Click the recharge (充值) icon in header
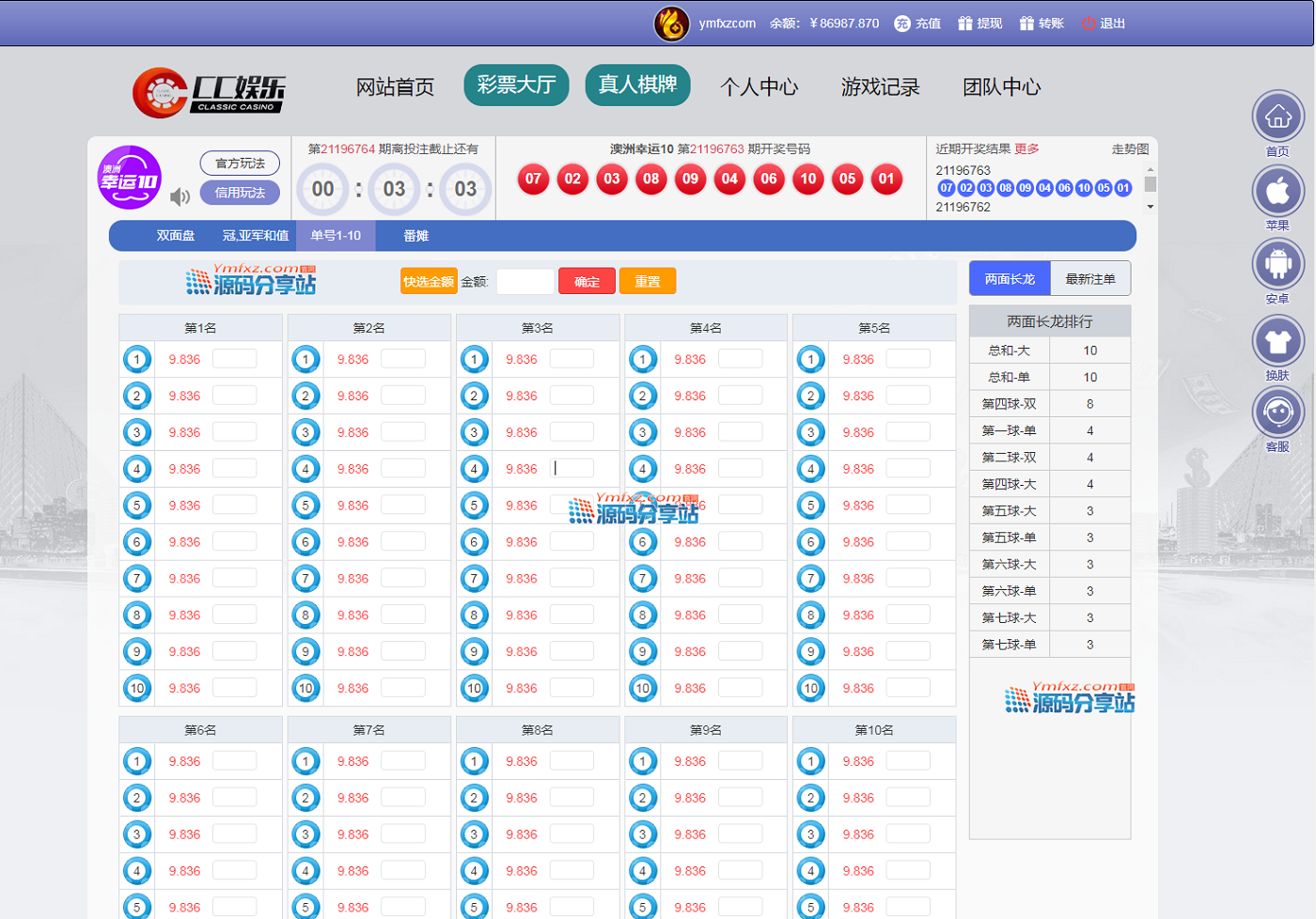The width and height of the screenshot is (1316, 919). click(902, 23)
